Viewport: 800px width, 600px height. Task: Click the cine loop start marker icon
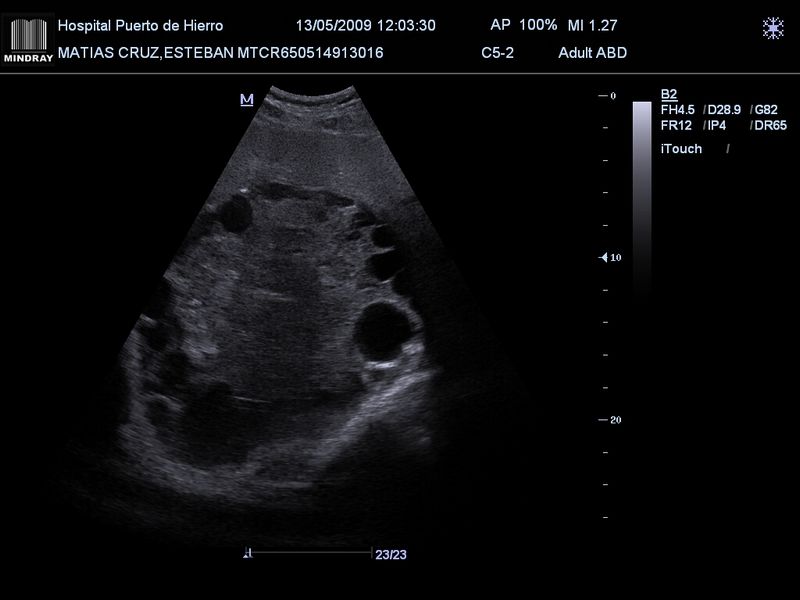[x=248, y=553]
